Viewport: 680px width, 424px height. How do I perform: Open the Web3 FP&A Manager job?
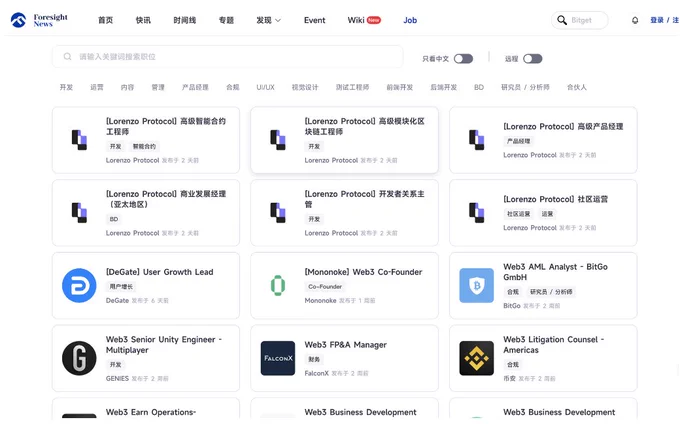coord(346,345)
